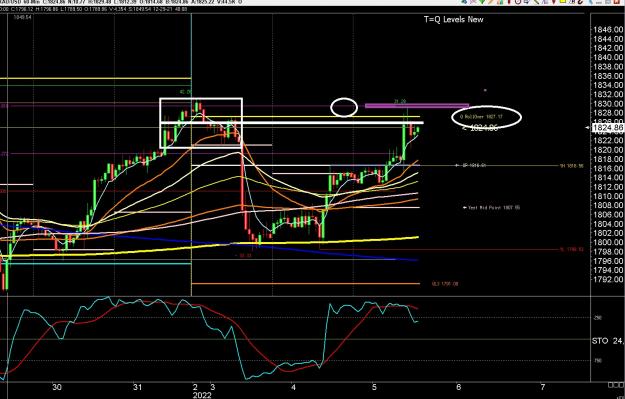Viewport: 625px width, 399px height.
Task: Select the current price tag 1824.86 on axis
Action: (x=607, y=128)
